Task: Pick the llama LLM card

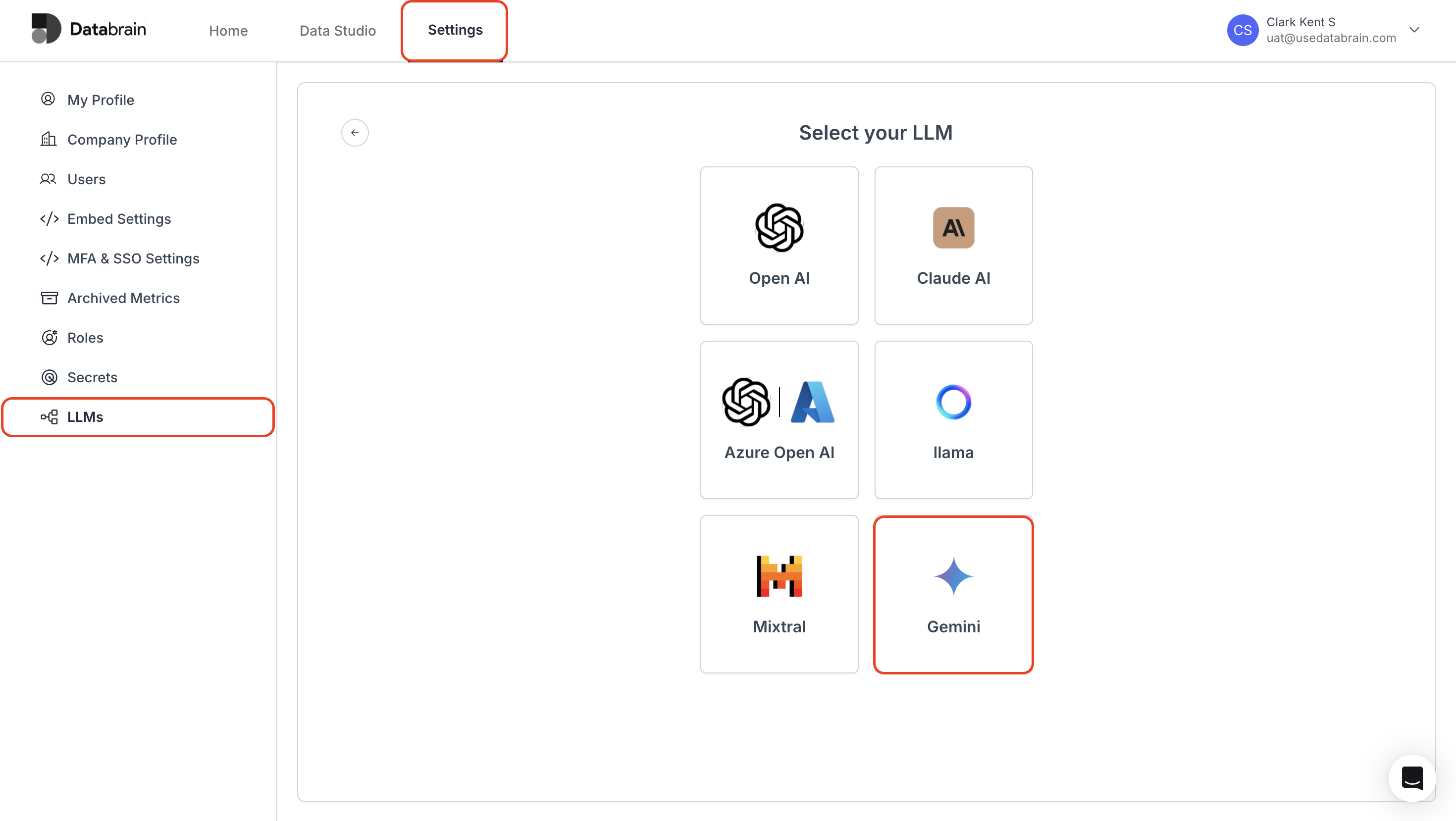Action: point(953,419)
